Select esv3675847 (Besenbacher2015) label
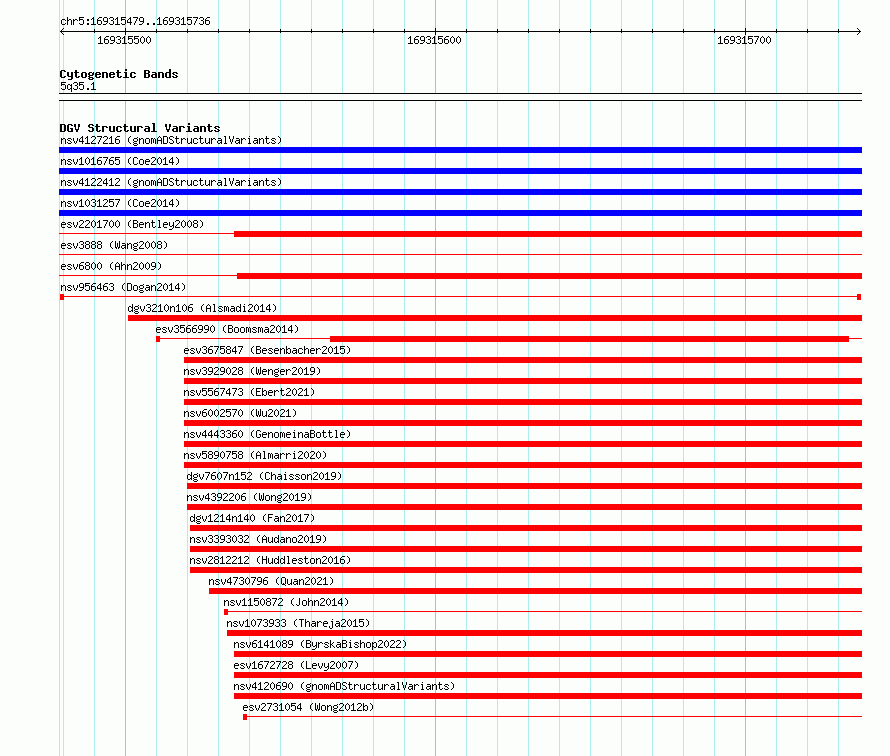The width and height of the screenshot is (890, 756). point(267,350)
